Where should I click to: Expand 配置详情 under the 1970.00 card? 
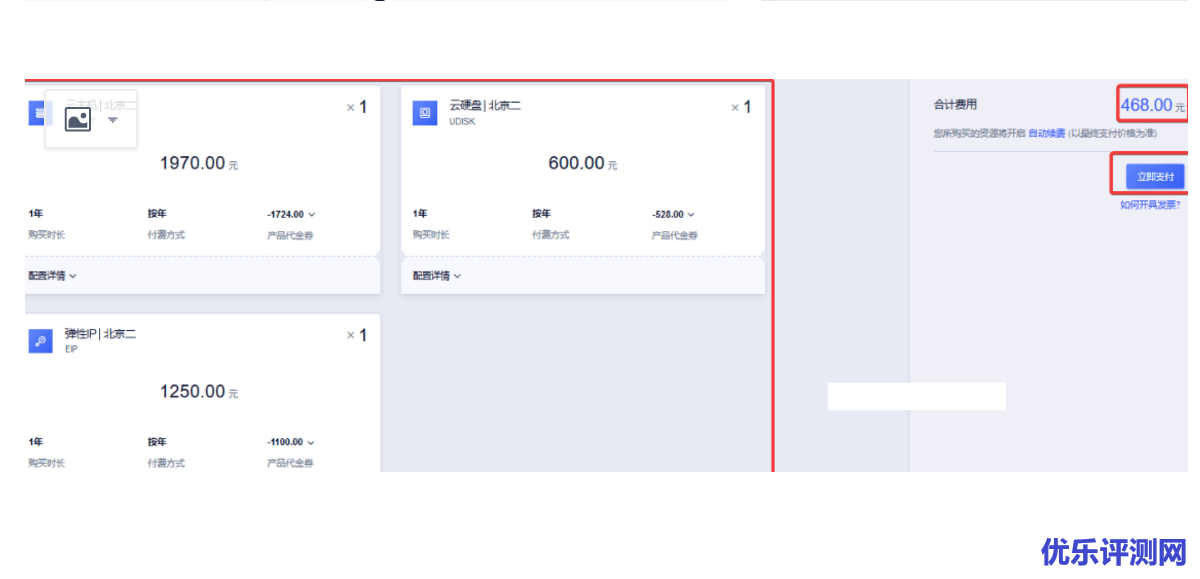coord(52,276)
